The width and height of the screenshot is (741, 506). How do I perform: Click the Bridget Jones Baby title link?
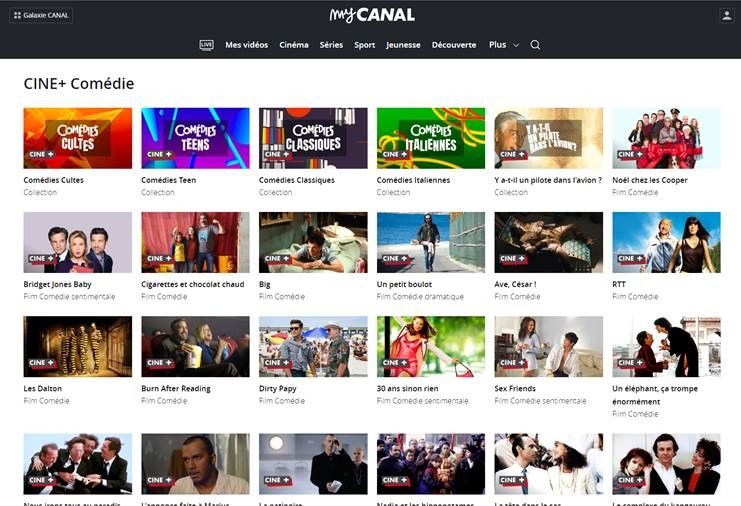(57, 284)
